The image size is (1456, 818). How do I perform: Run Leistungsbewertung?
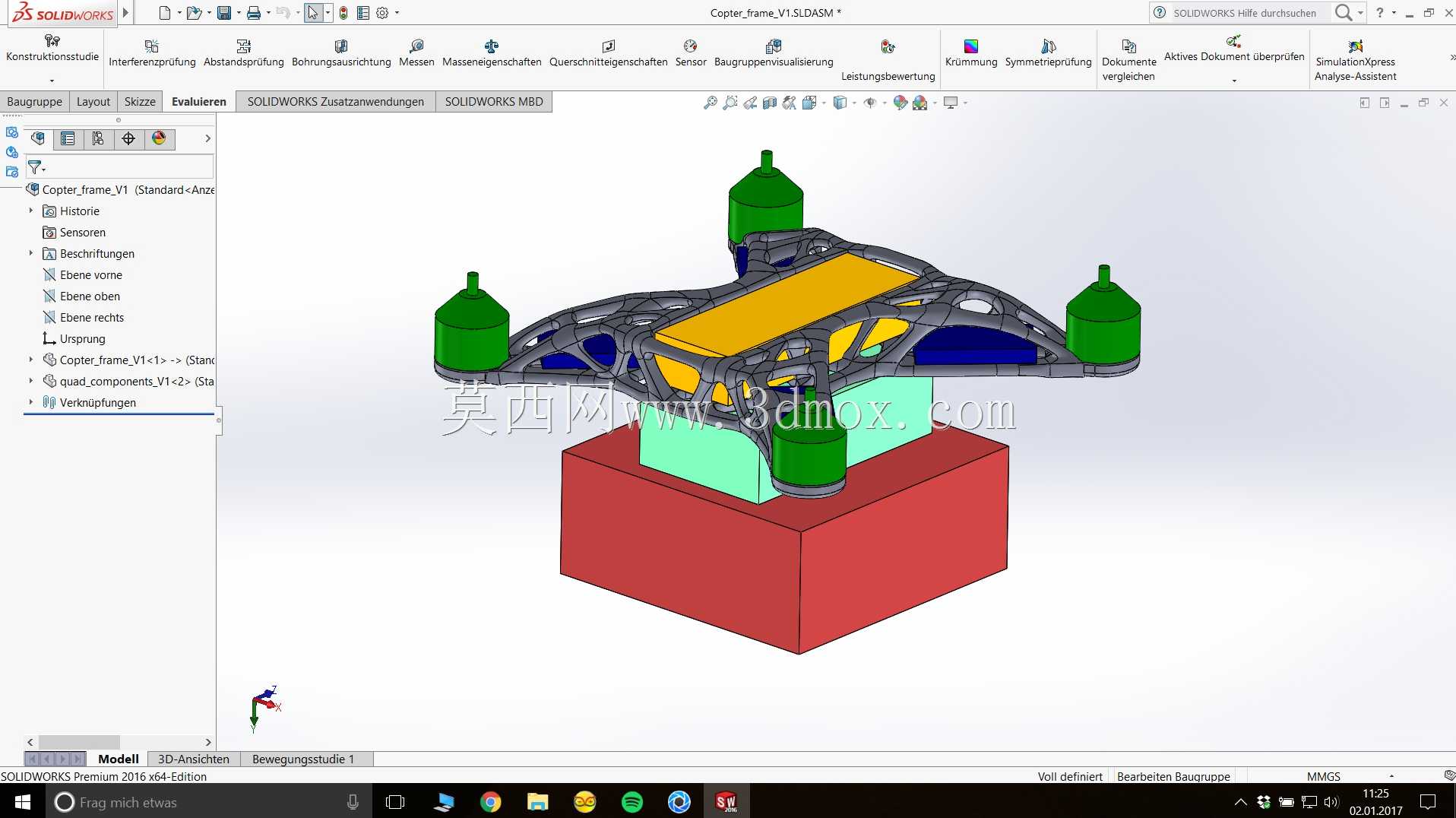pos(888,60)
